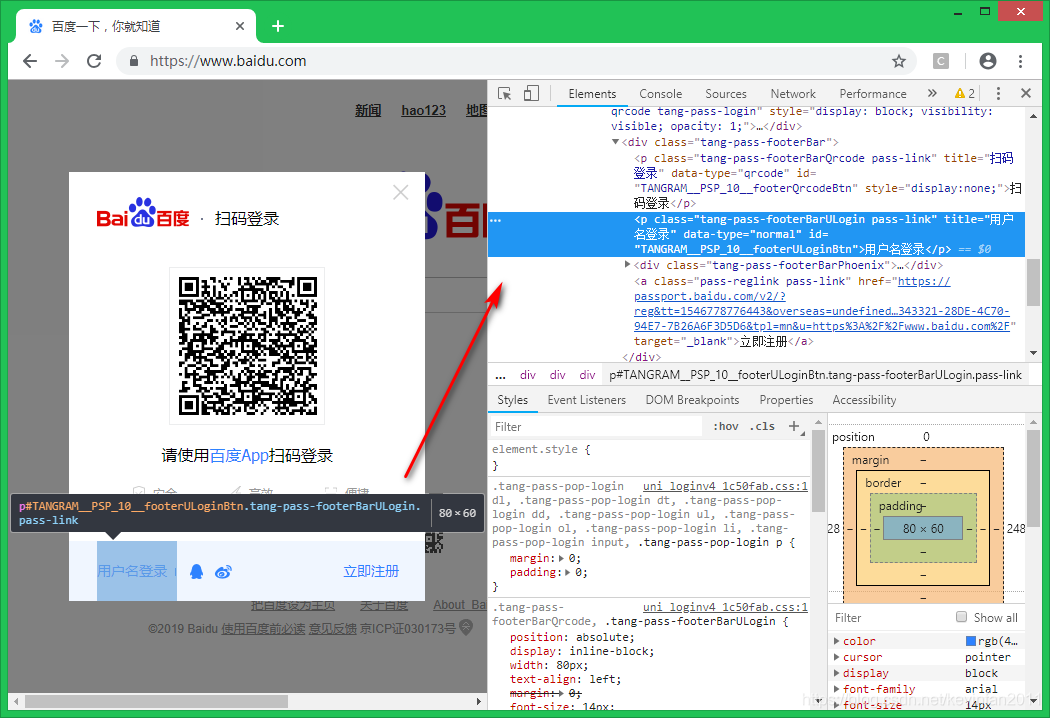Click the blue color swatch for color
This screenshot has height=718, width=1050.
[x=970, y=641]
